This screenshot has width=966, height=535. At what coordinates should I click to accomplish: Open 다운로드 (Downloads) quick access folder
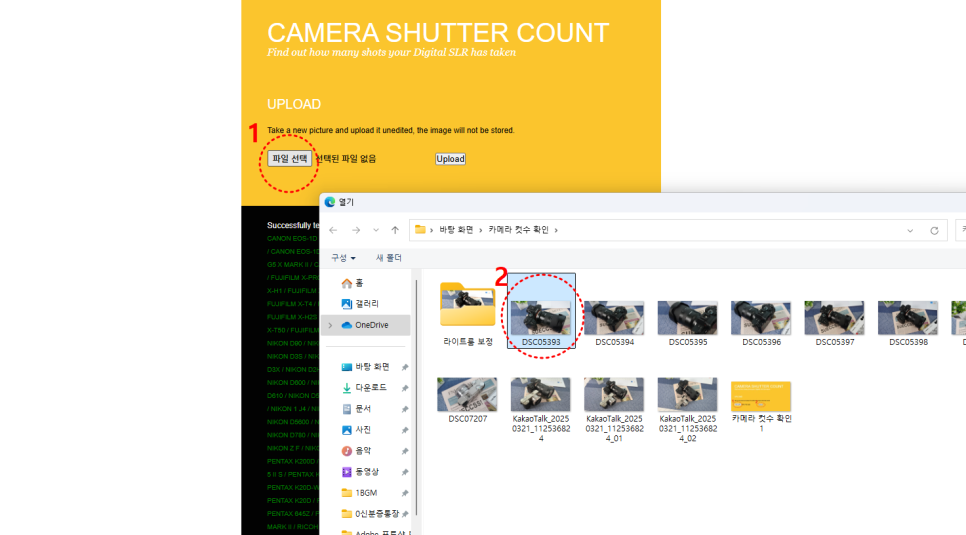tap(370, 388)
